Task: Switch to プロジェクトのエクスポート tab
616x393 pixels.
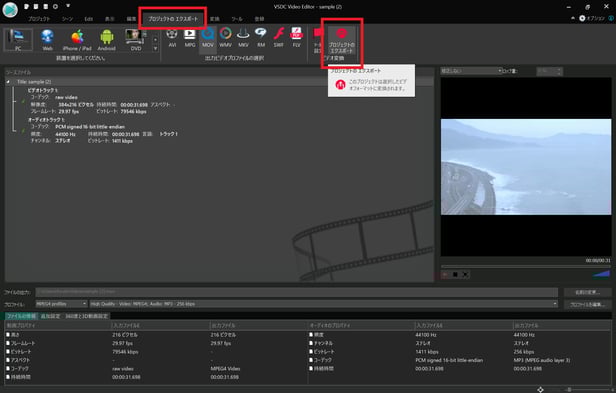Action: [x=173, y=19]
